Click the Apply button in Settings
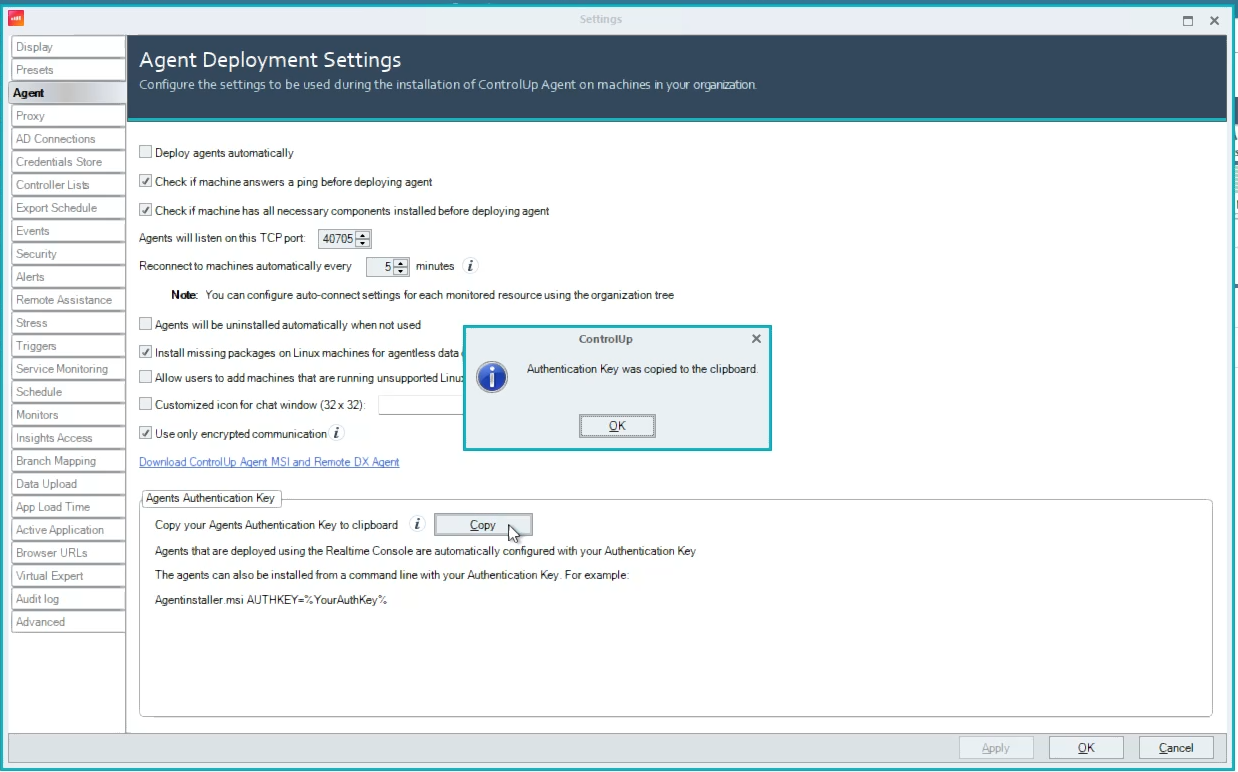Screen dimensions: 1238x772 coord(996,748)
